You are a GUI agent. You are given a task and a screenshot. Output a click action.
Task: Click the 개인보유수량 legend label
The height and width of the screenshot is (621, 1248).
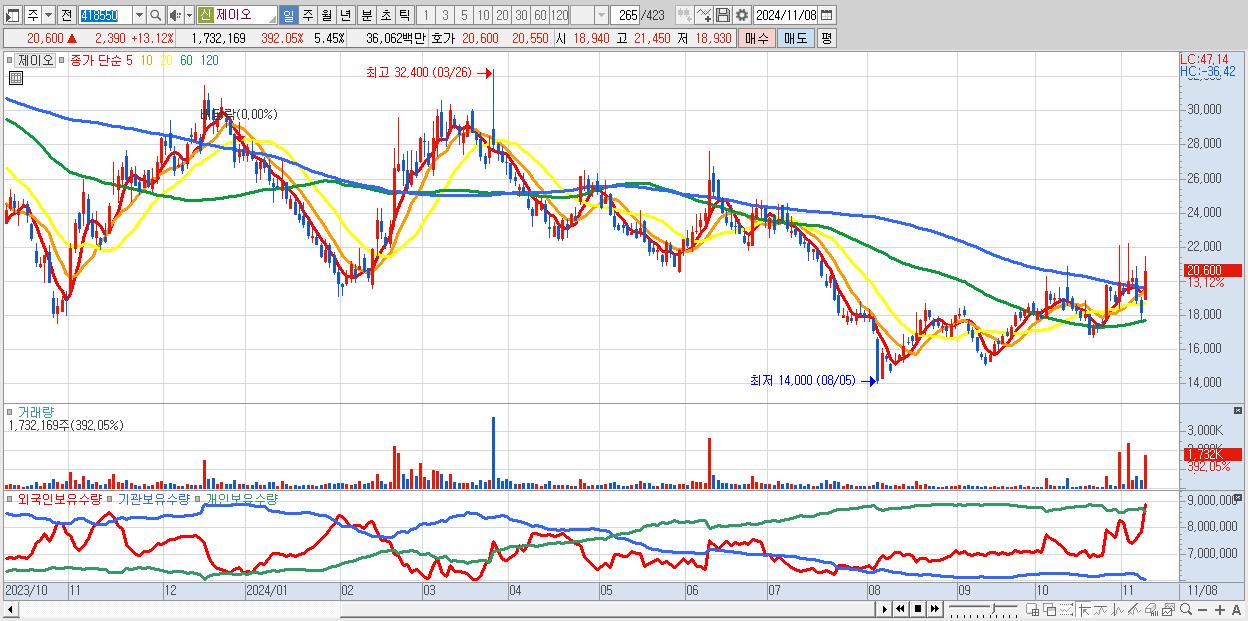(241, 498)
